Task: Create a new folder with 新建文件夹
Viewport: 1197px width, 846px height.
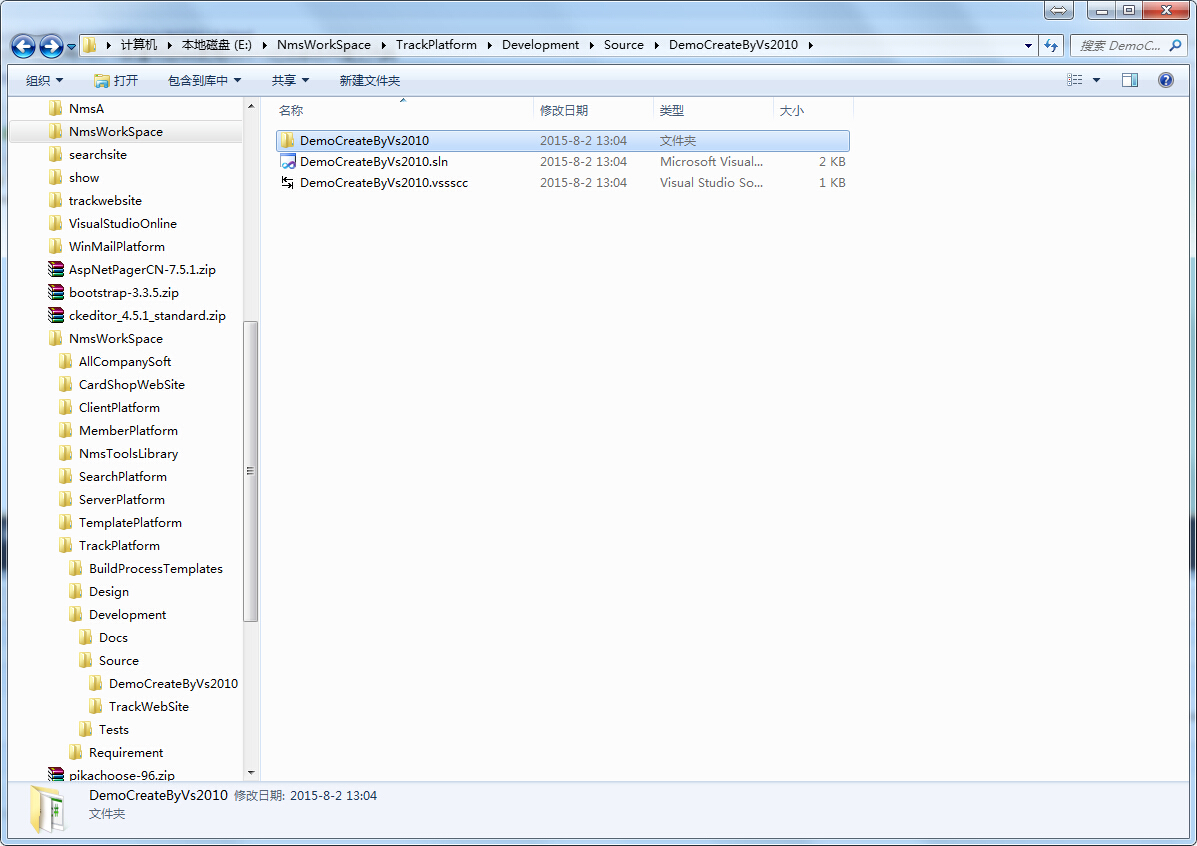Action: pos(369,80)
